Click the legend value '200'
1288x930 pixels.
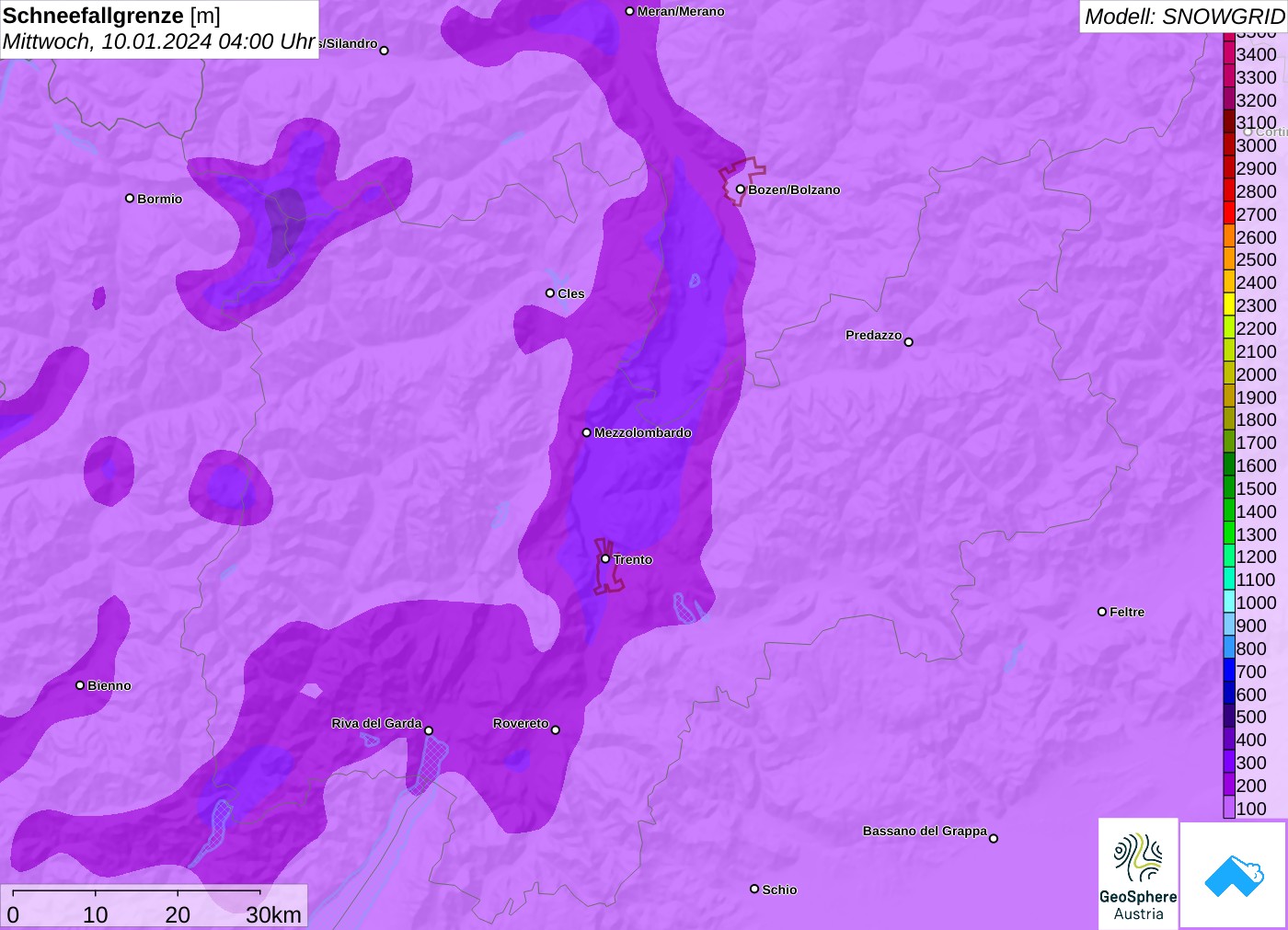point(1251,786)
